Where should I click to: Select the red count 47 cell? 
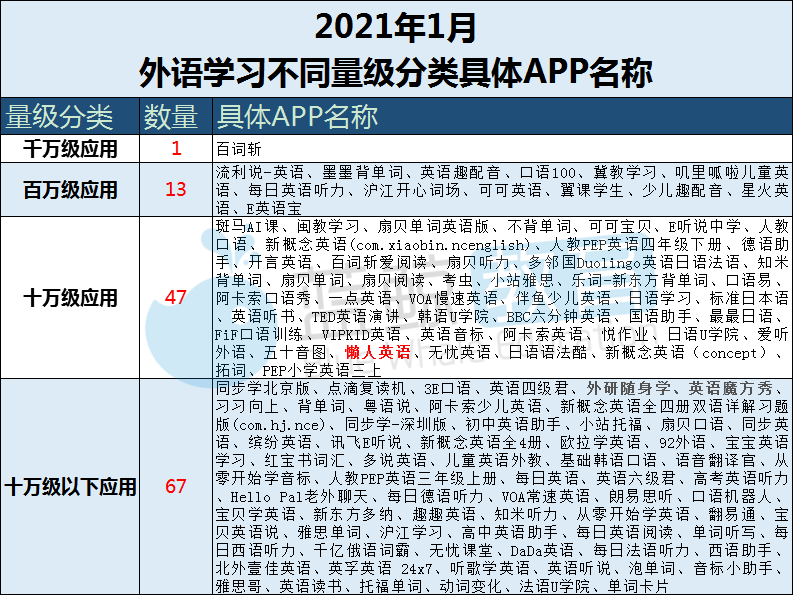click(177, 298)
